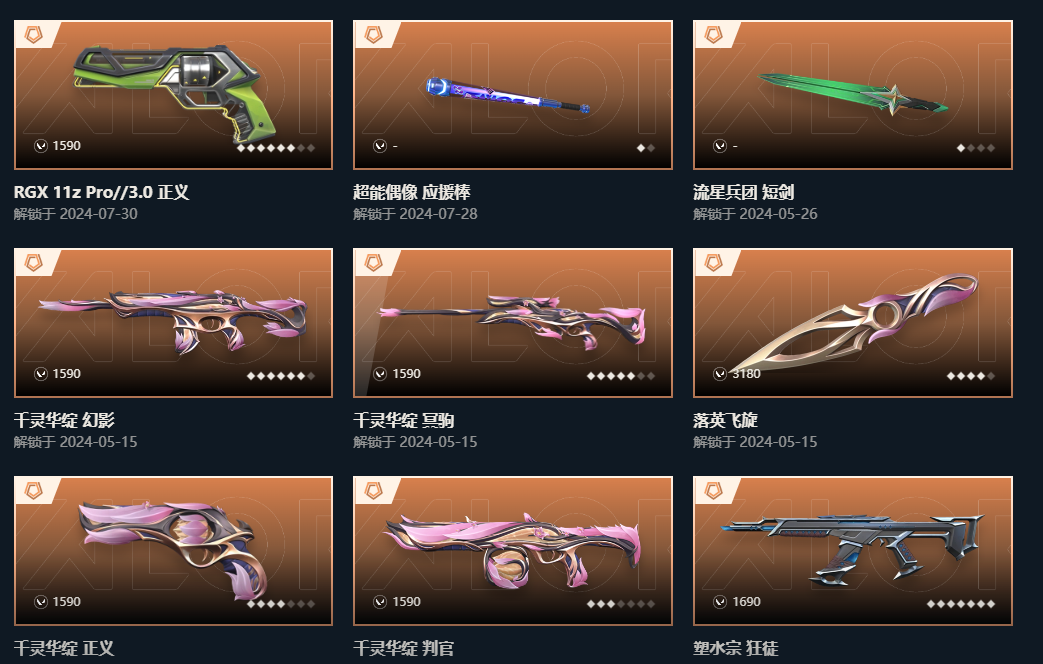The width and height of the screenshot is (1043, 664).
Task: Click the tier badge icon on 超能偶像 应援棒 card
Action: pyautogui.click(x=373, y=35)
